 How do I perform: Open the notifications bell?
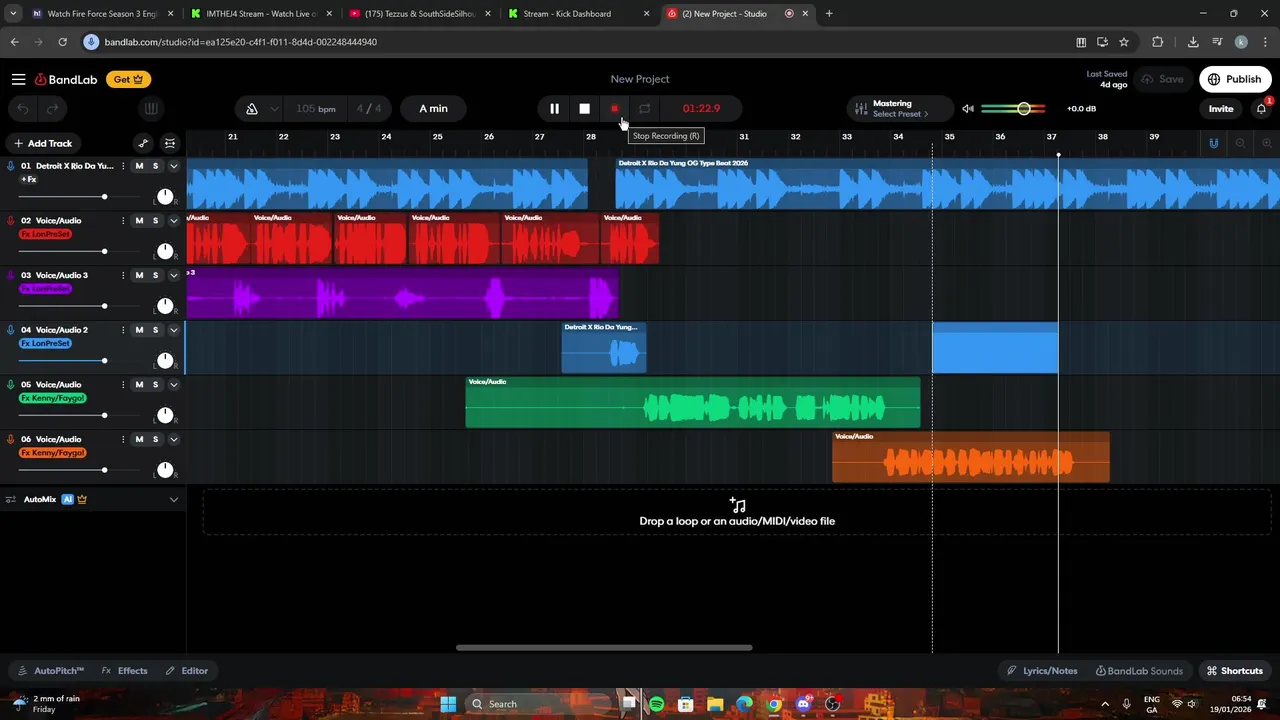(1261, 108)
